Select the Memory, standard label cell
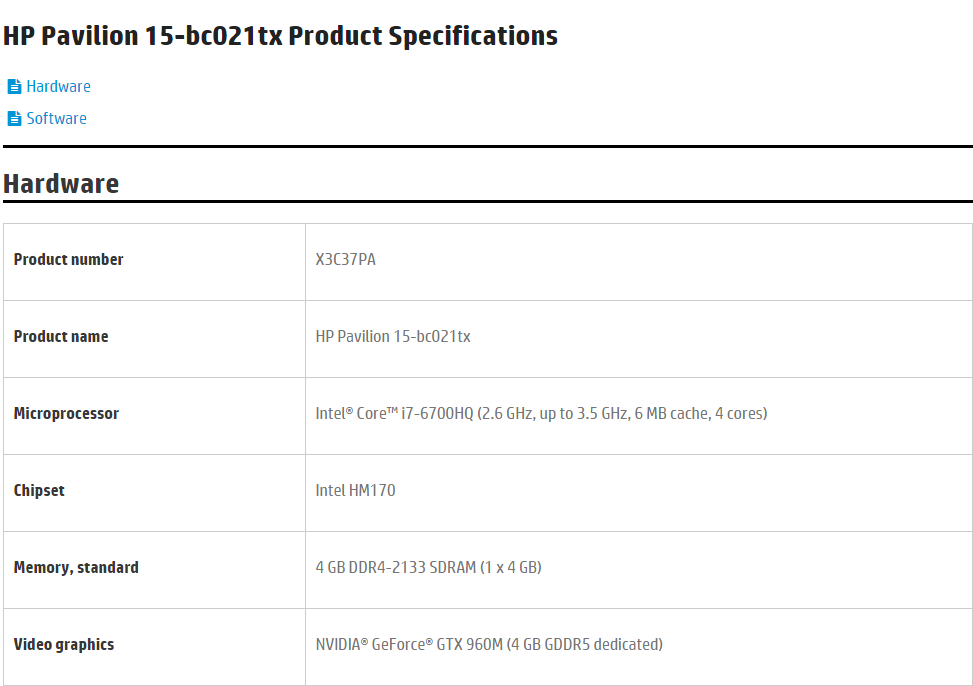The height and width of the screenshot is (686, 973). pos(155,570)
